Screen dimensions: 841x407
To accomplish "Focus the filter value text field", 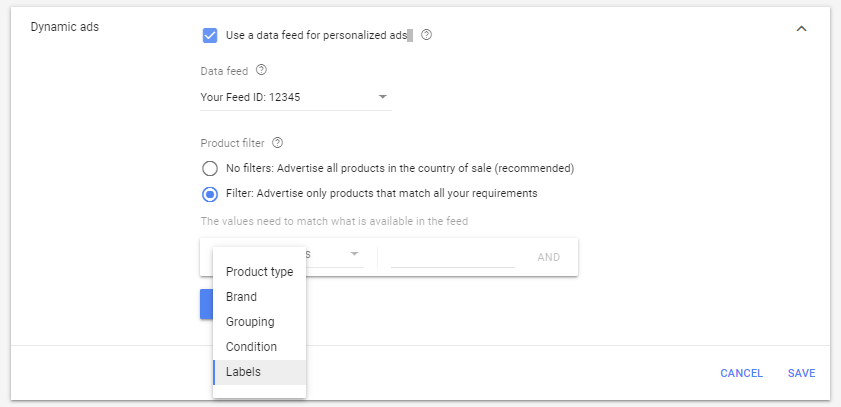I will (452, 256).
